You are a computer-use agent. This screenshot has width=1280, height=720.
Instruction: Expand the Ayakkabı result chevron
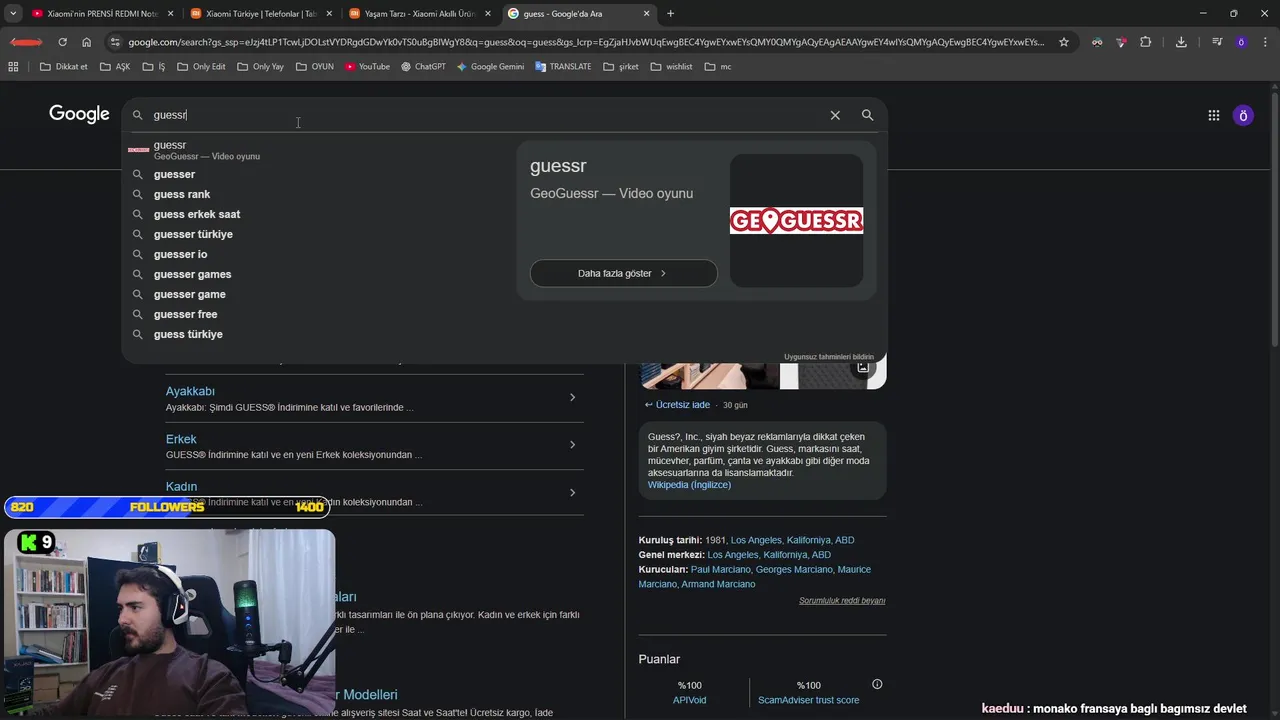pos(572,397)
